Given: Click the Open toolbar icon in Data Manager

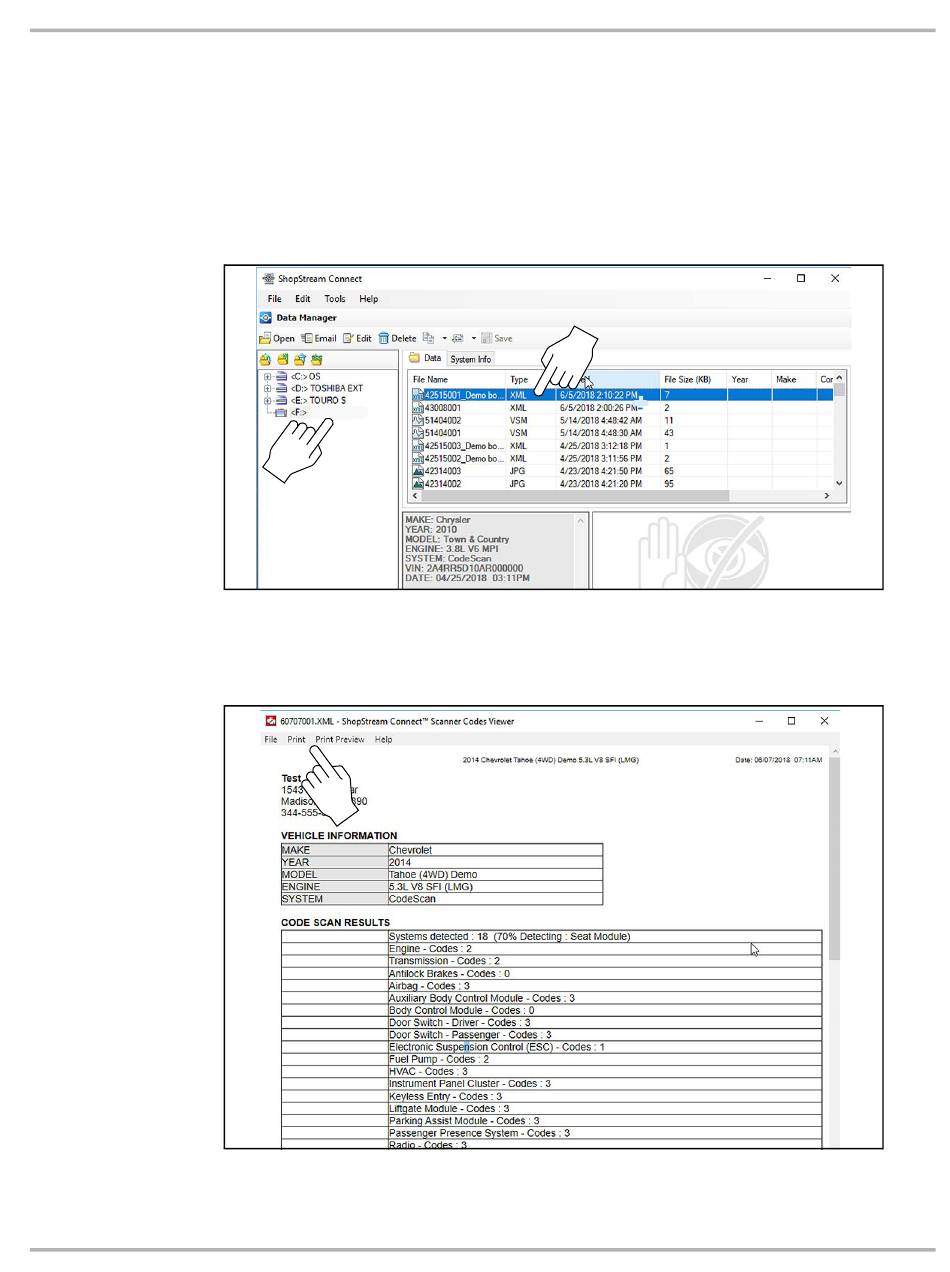Looking at the screenshot, I should (x=266, y=338).
